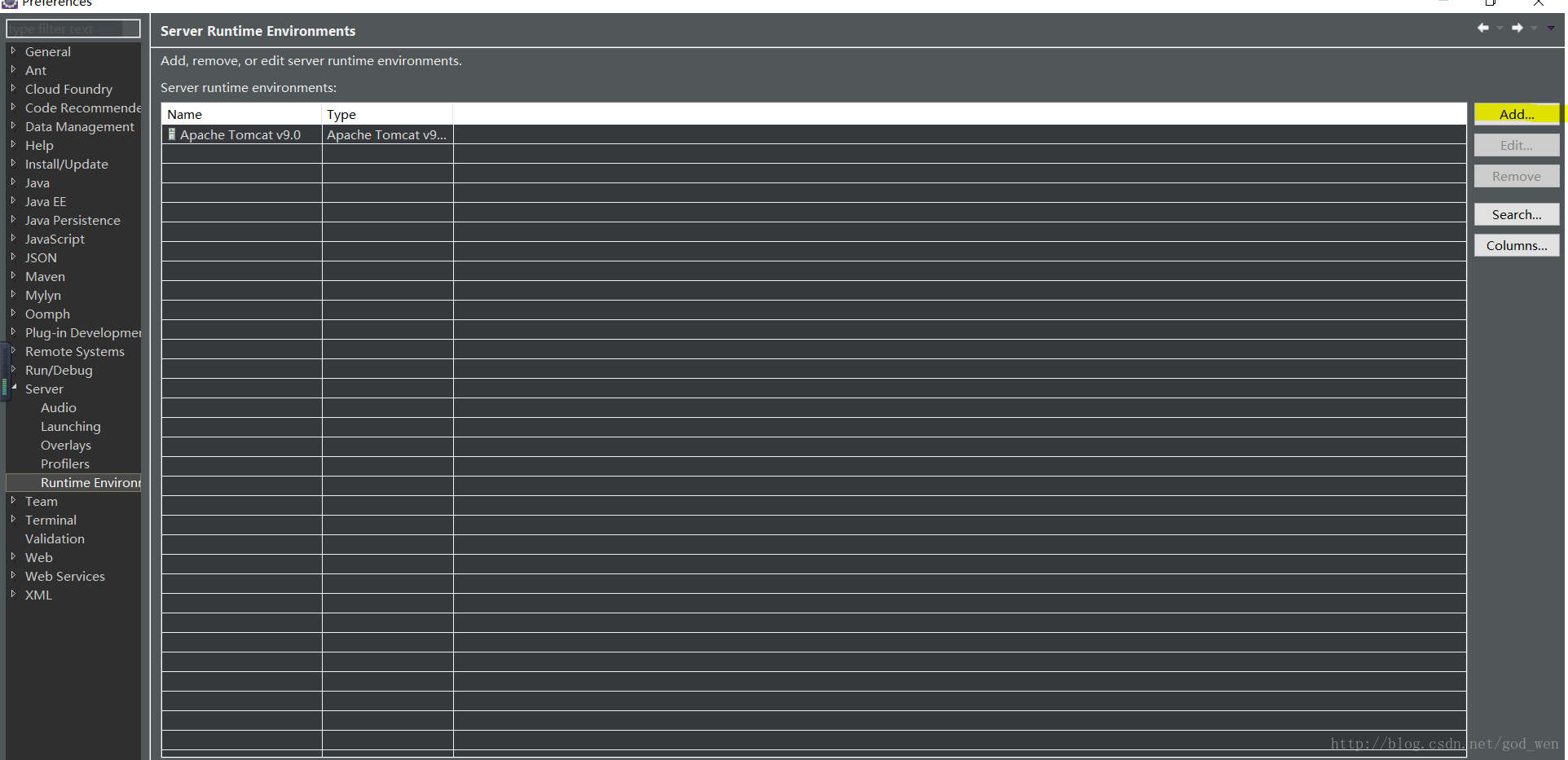Viewport: 1568px width, 760px height.
Task: Open Validation preferences
Action: pyautogui.click(x=55, y=538)
